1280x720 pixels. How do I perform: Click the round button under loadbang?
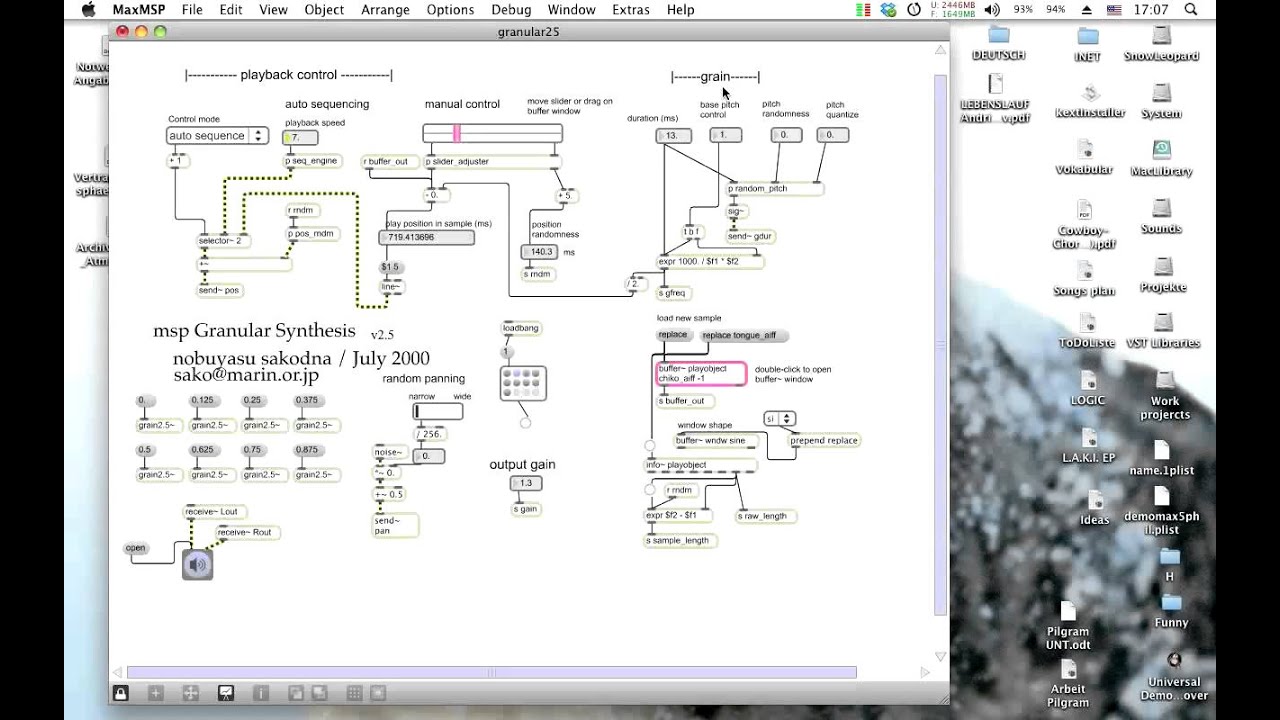click(507, 352)
